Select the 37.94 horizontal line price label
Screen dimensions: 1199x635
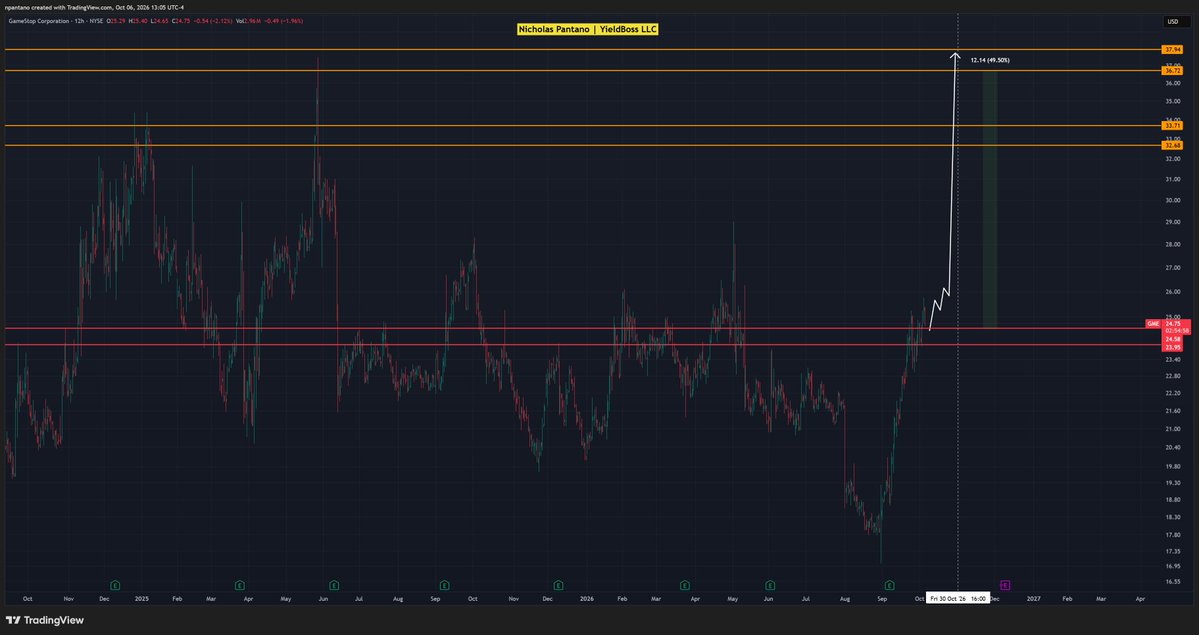coord(1172,50)
